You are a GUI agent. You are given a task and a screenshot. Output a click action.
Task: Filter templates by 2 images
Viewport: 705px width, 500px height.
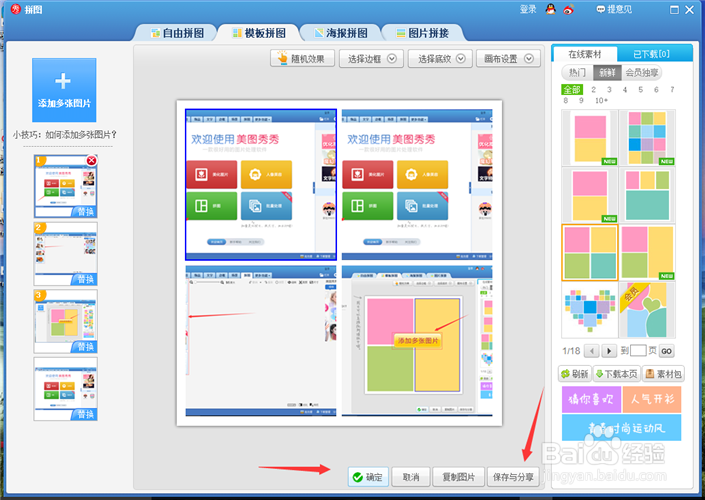click(x=593, y=89)
